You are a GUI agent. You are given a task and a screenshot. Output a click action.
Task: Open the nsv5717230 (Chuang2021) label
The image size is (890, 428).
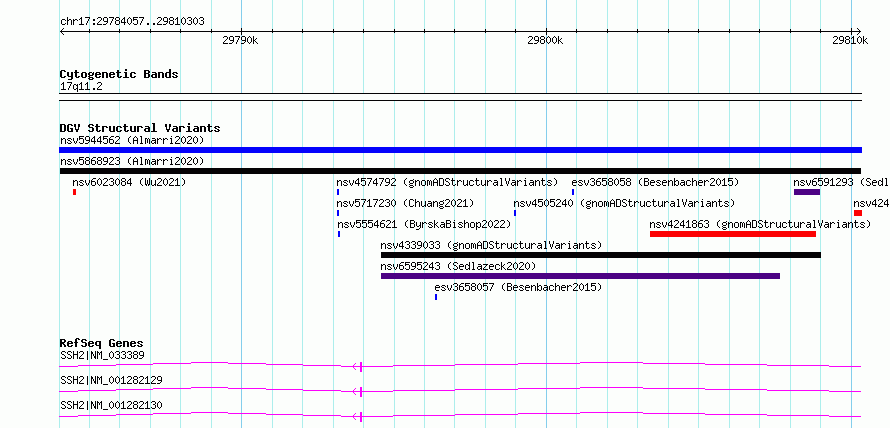coord(405,203)
